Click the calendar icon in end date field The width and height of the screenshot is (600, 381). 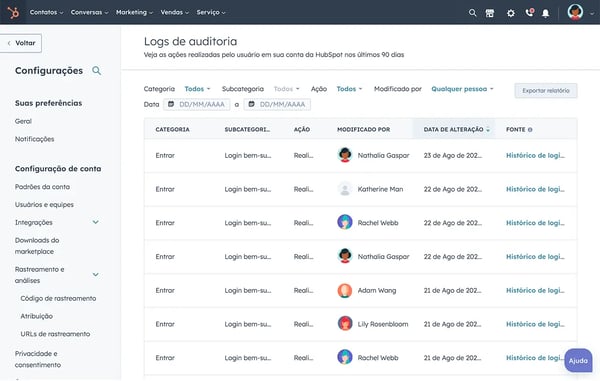click(x=251, y=104)
